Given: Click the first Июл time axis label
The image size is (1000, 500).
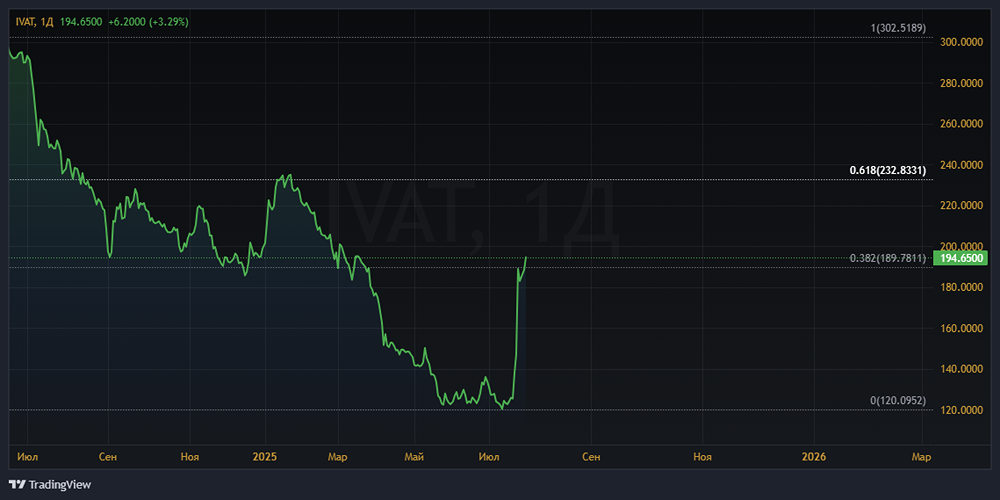Looking at the screenshot, I should [x=27, y=457].
